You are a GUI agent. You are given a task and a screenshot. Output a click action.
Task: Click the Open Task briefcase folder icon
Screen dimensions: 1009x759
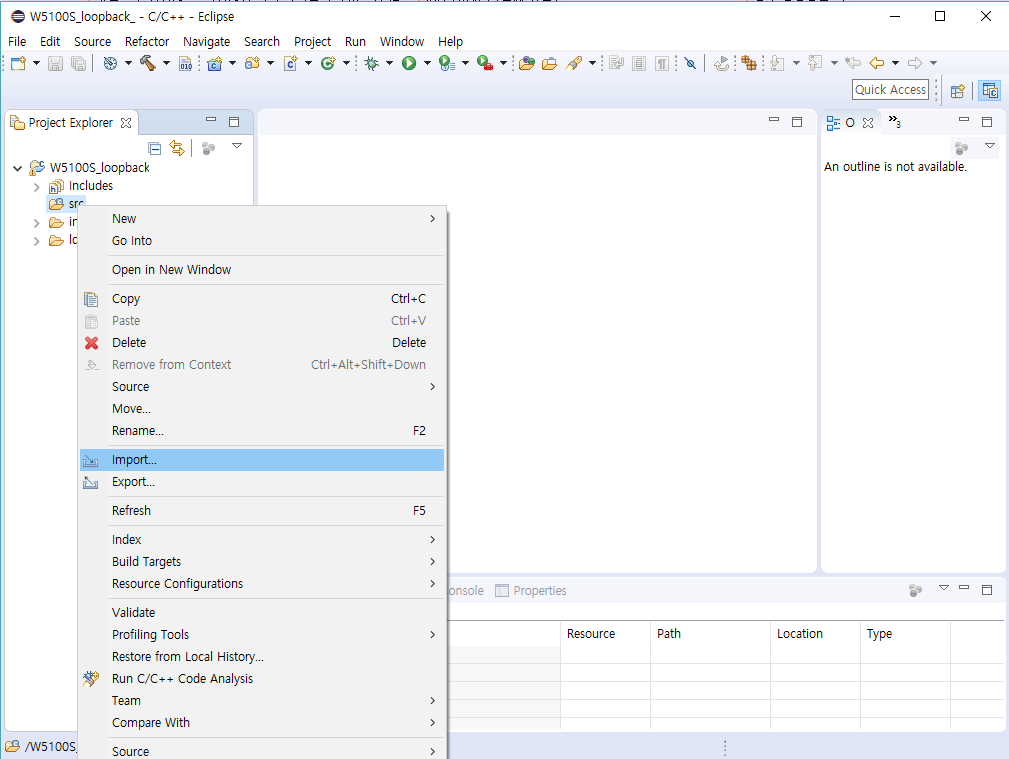(x=550, y=63)
